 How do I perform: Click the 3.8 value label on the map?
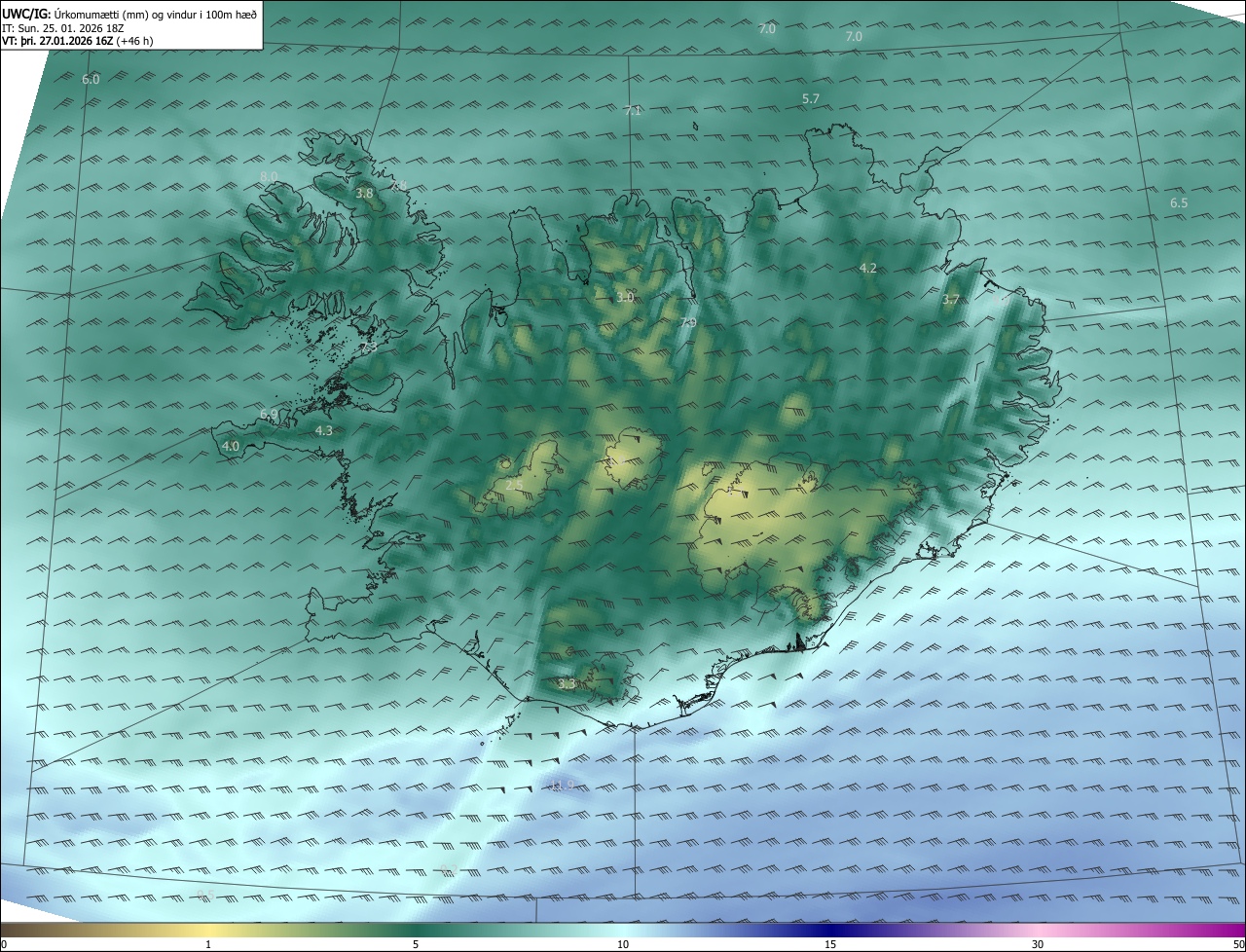364,194
